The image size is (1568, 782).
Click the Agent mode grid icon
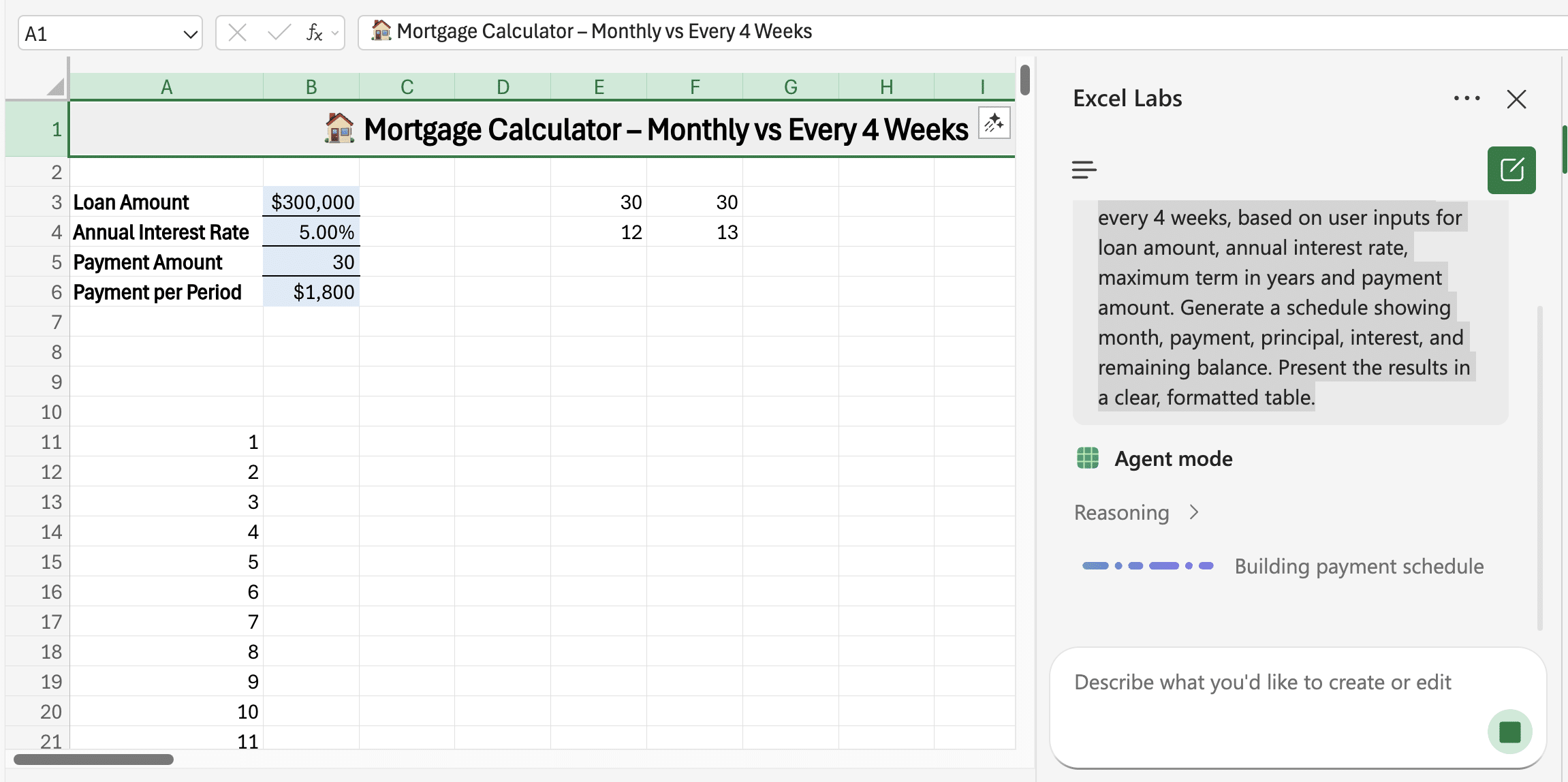tap(1088, 458)
